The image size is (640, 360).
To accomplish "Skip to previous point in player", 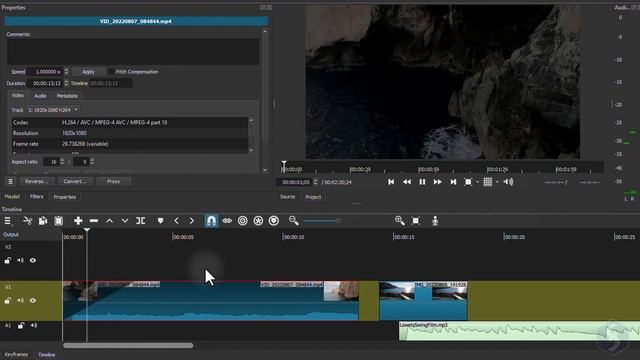I will point(391,182).
